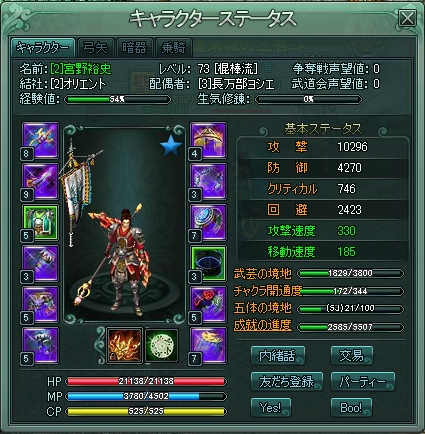Click the blue star favorite icon
This screenshot has height=434, width=425.
[x=171, y=146]
